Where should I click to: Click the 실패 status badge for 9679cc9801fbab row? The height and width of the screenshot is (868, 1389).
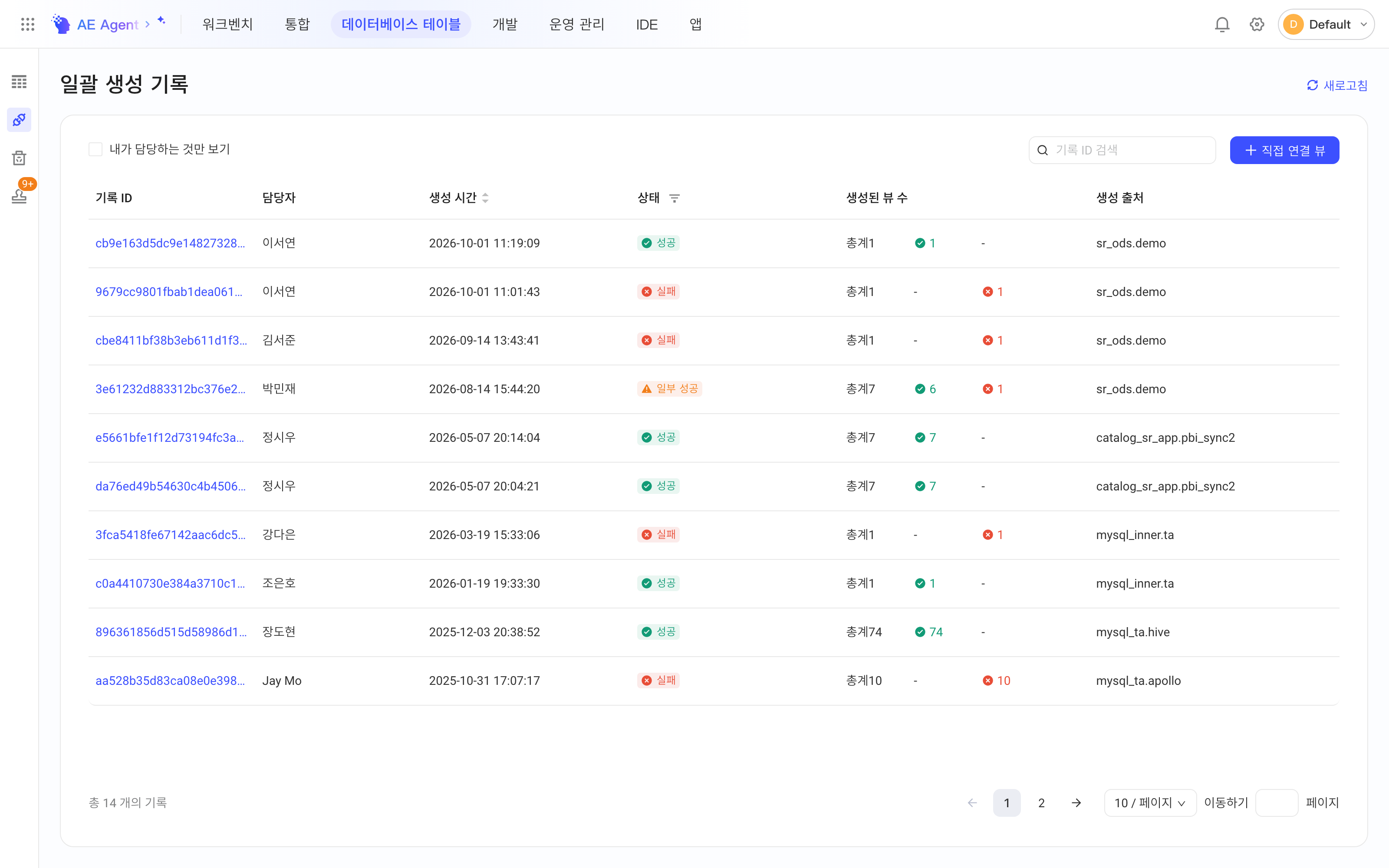[x=658, y=292]
